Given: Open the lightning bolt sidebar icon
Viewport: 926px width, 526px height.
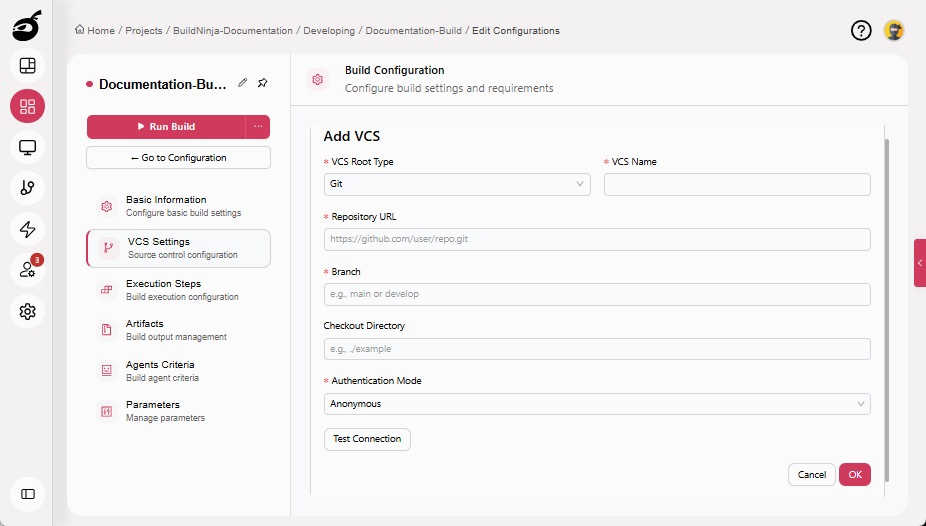Looking at the screenshot, I should coord(27,229).
